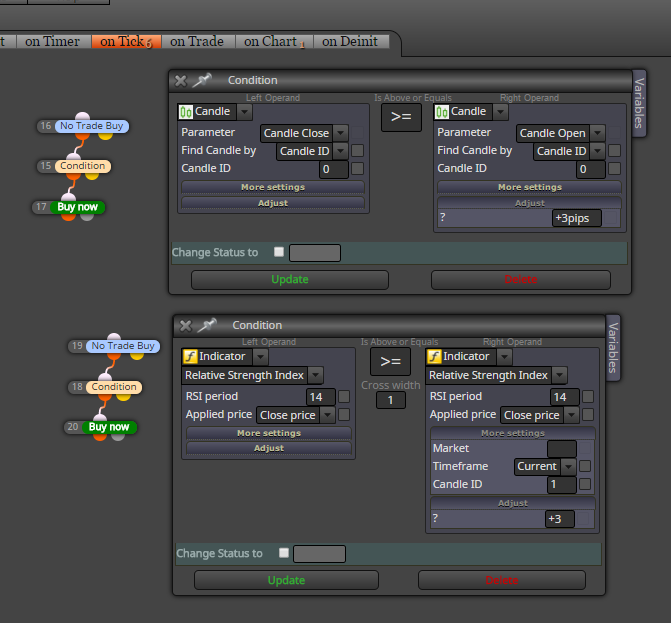Switch to the on Tick tab
The image size is (671, 623).
tap(126, 42)
